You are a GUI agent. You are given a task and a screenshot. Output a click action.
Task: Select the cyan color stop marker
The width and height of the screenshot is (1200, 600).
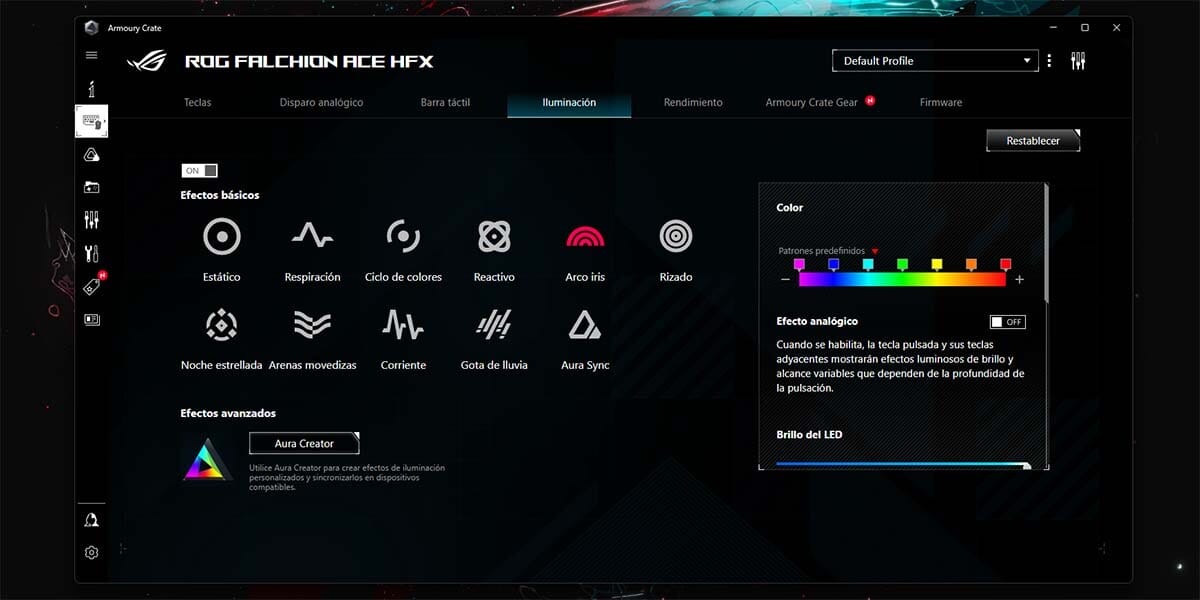coord(868,265)
